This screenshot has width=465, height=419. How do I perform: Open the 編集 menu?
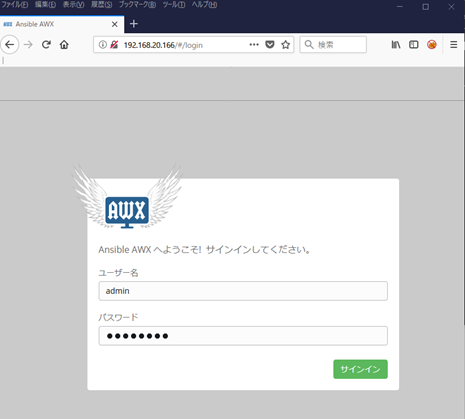pyautogui.click(x=46, y=5)
